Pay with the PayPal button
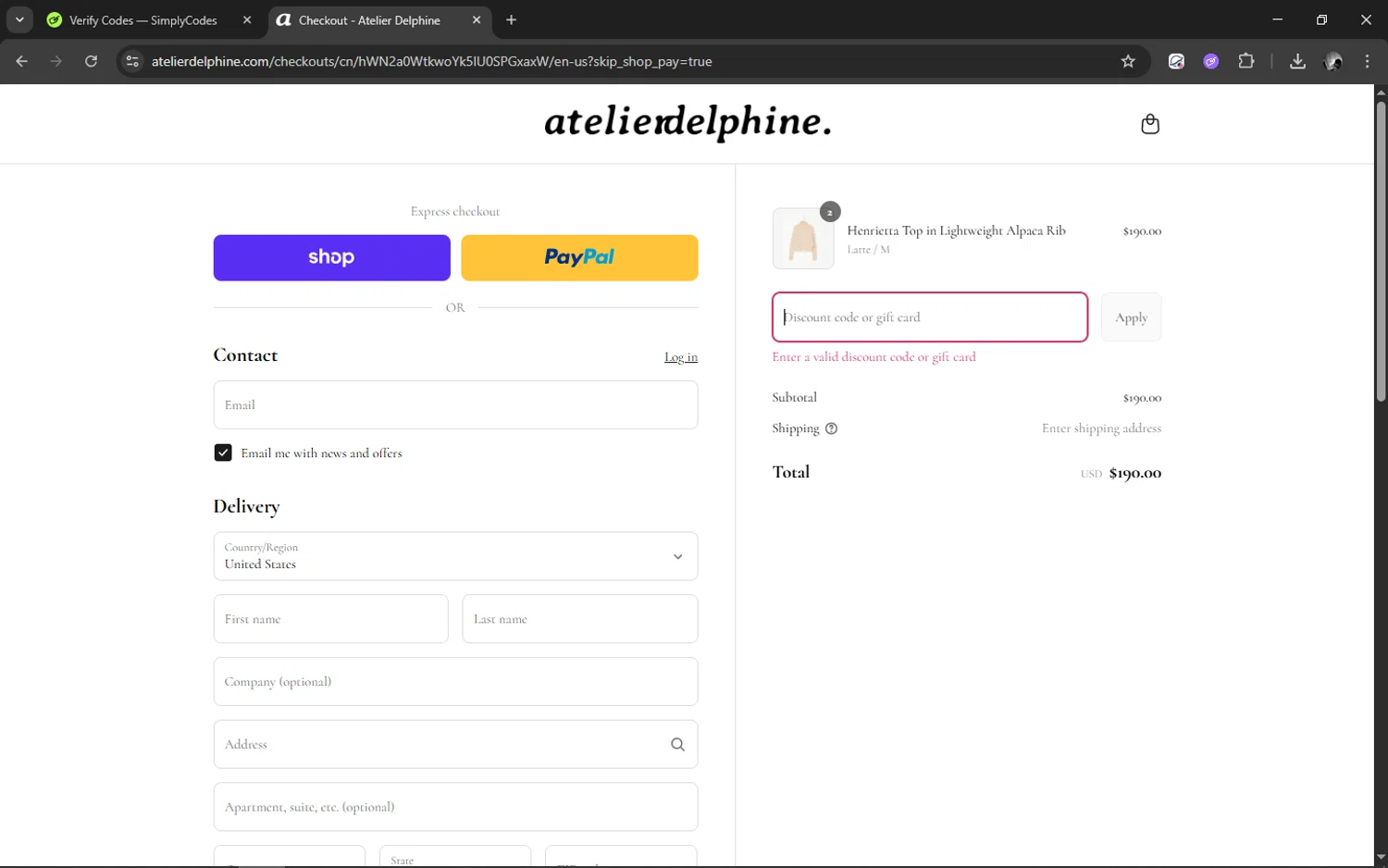1388x868 pixels. tap(579, 257)
